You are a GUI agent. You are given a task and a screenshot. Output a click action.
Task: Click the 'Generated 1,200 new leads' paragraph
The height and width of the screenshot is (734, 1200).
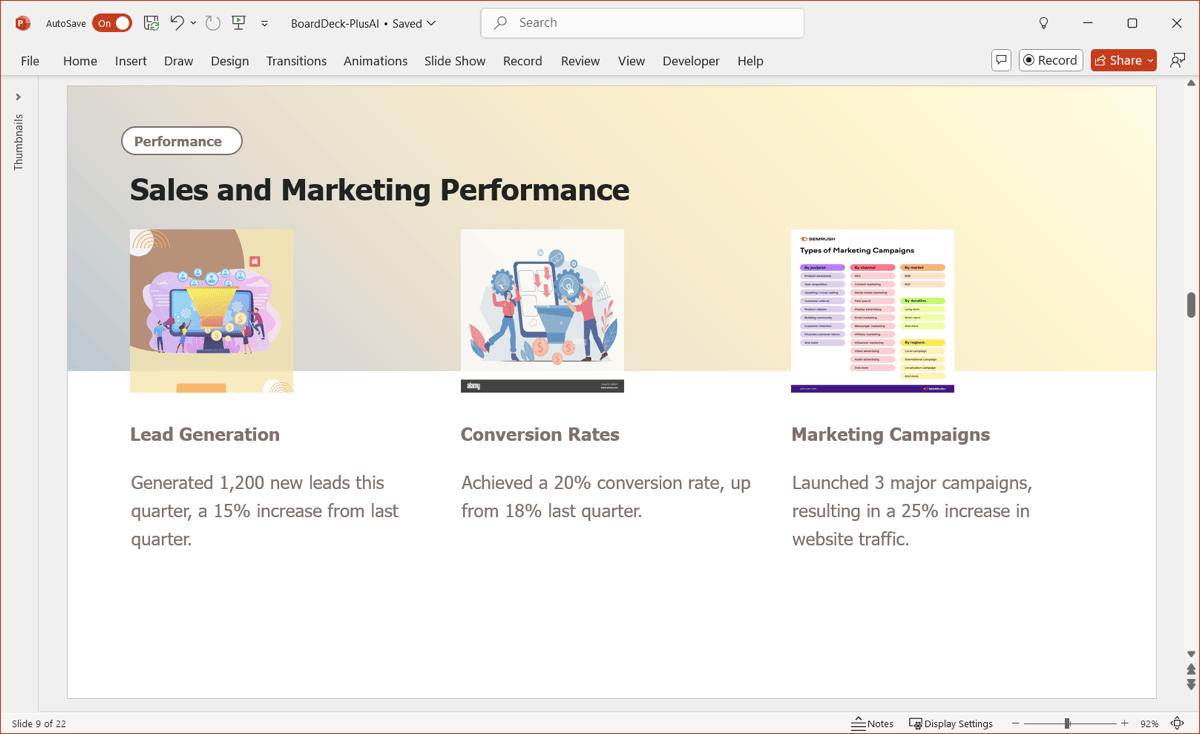tap(265, 511)
